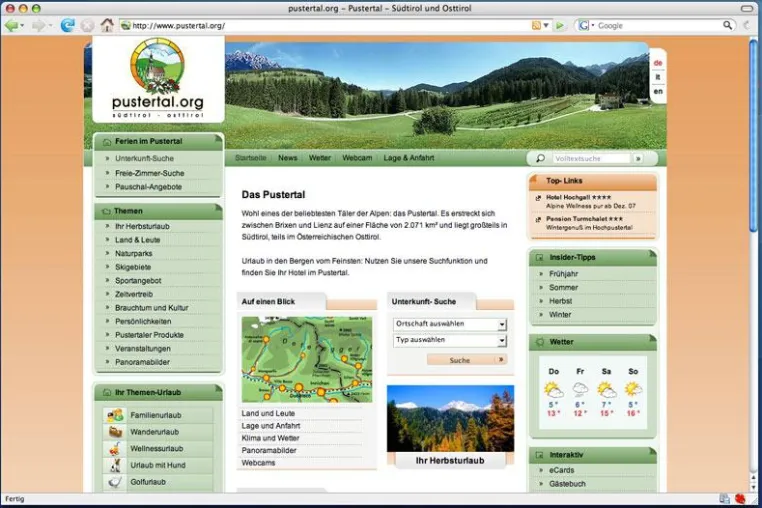Click the Familienurlaub icon
Viewport: 762px width, 508px height.
point(115,415)
